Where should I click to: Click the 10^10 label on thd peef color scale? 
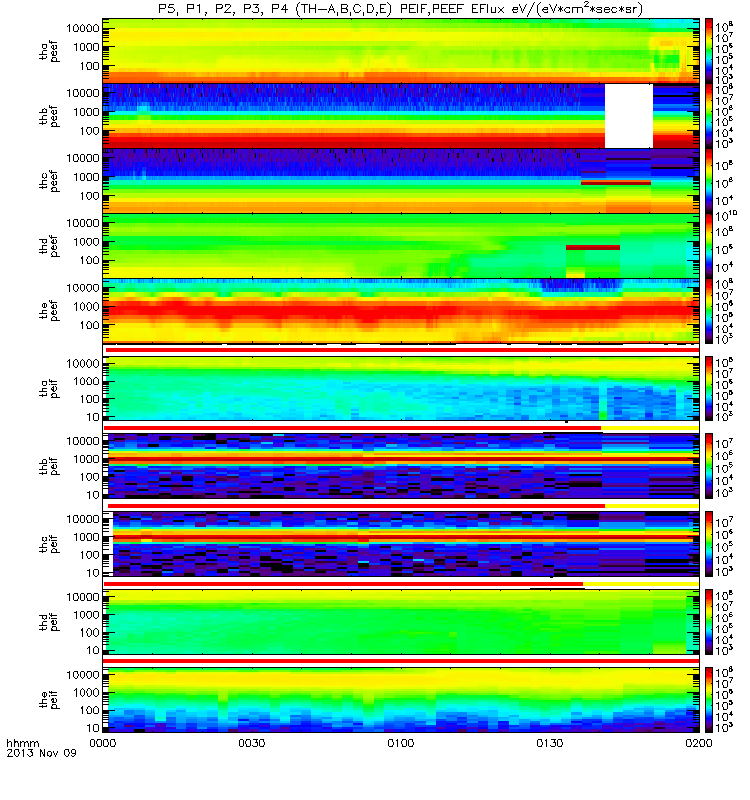click(726, 216)
